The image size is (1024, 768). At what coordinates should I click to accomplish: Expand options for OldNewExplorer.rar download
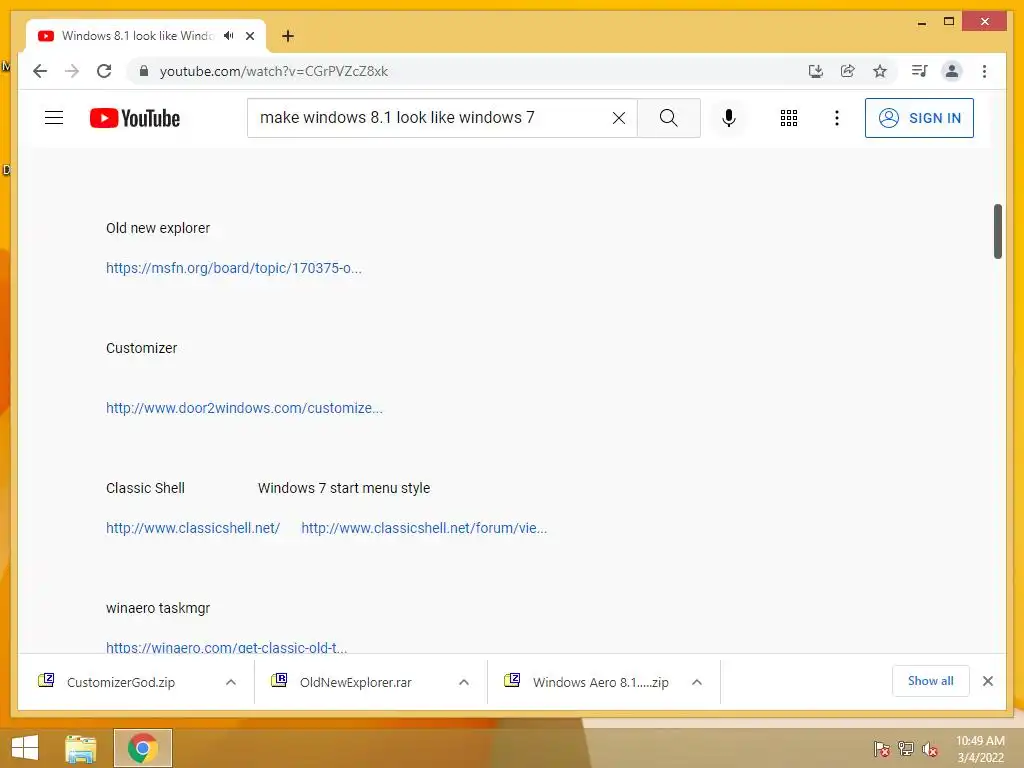click(x=464, y=682)
